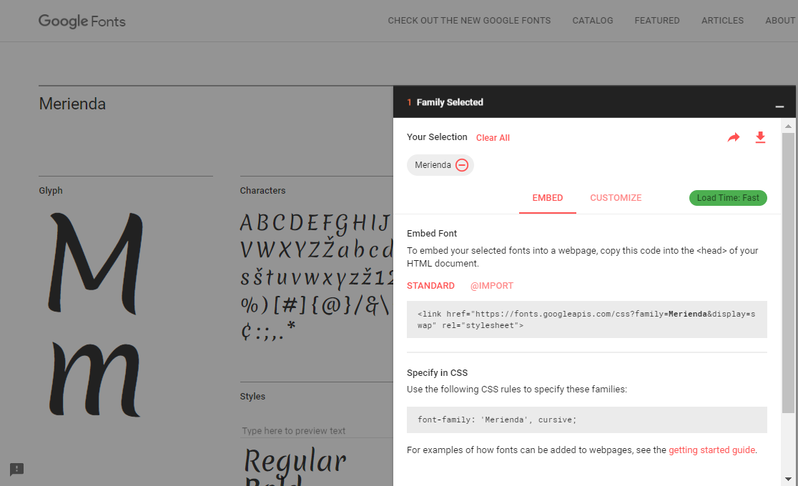
Task: Click the share selection arrow icon
Action: (x=733, y=137)
